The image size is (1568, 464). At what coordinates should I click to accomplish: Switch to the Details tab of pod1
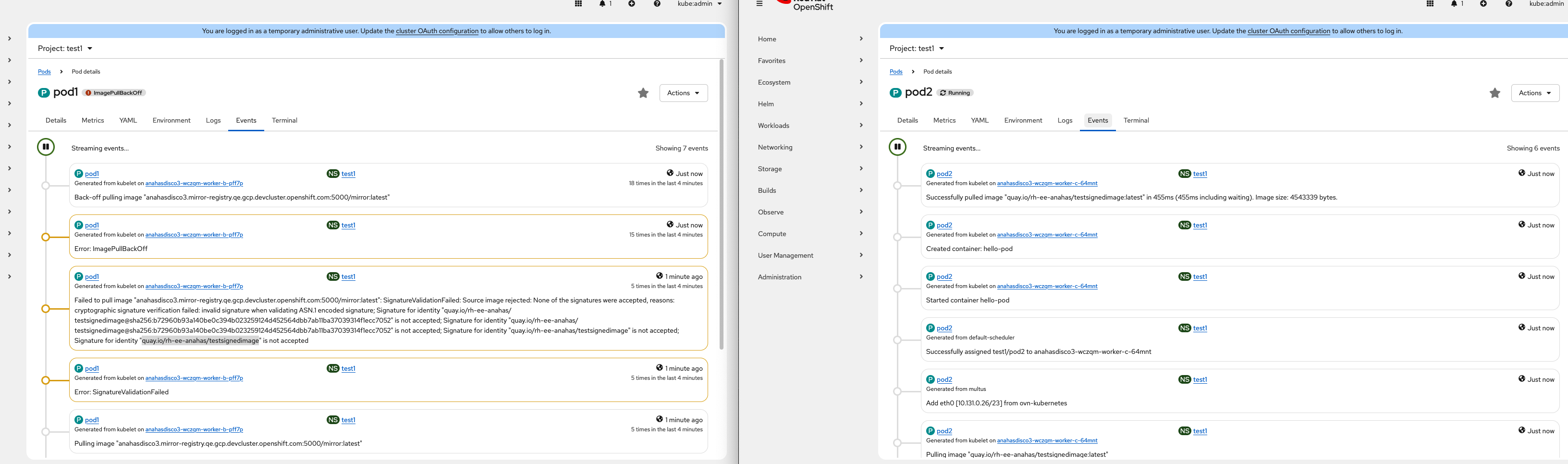tap(56, 121)
